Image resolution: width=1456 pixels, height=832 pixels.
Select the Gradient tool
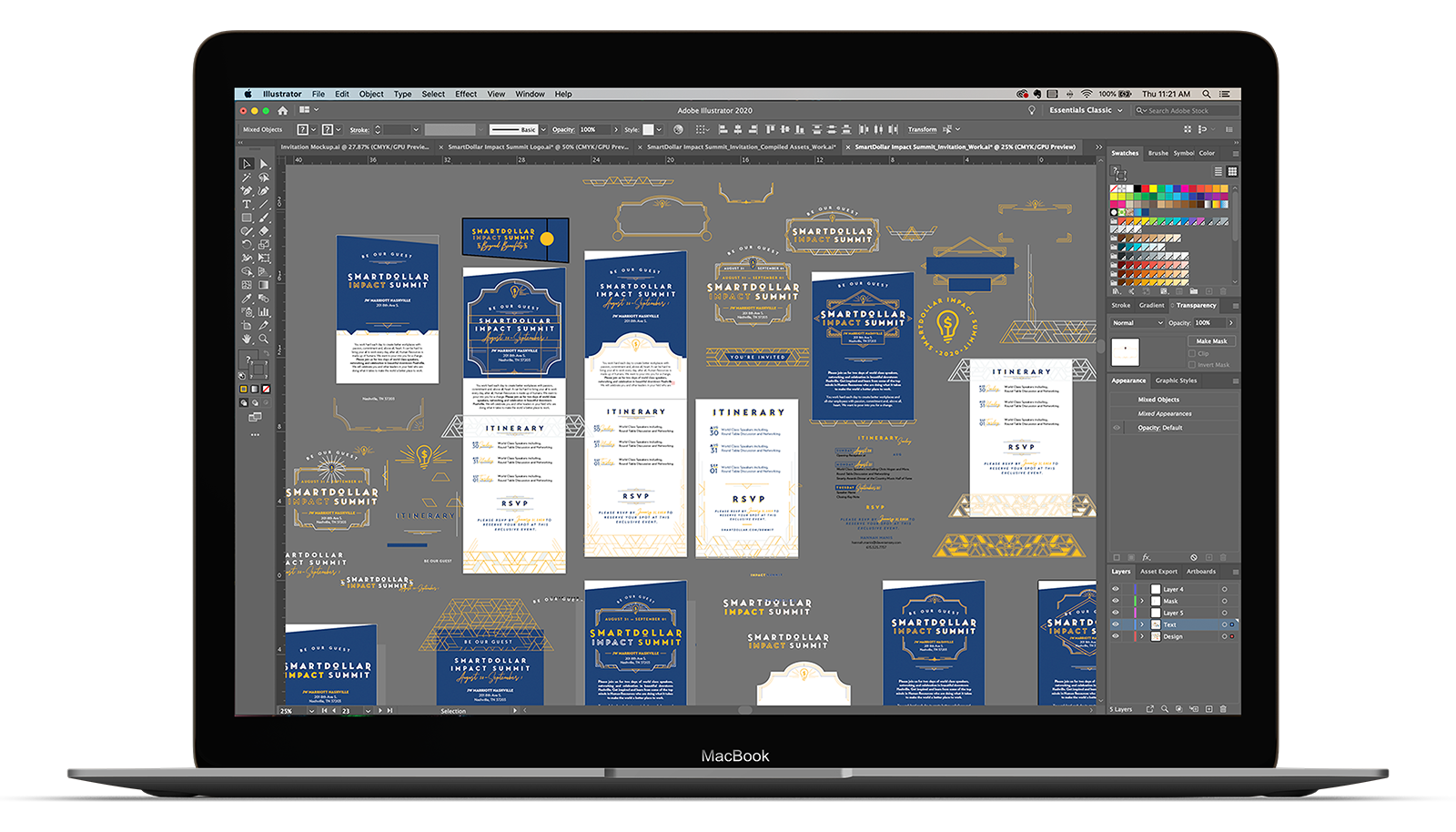pos(264,285)
